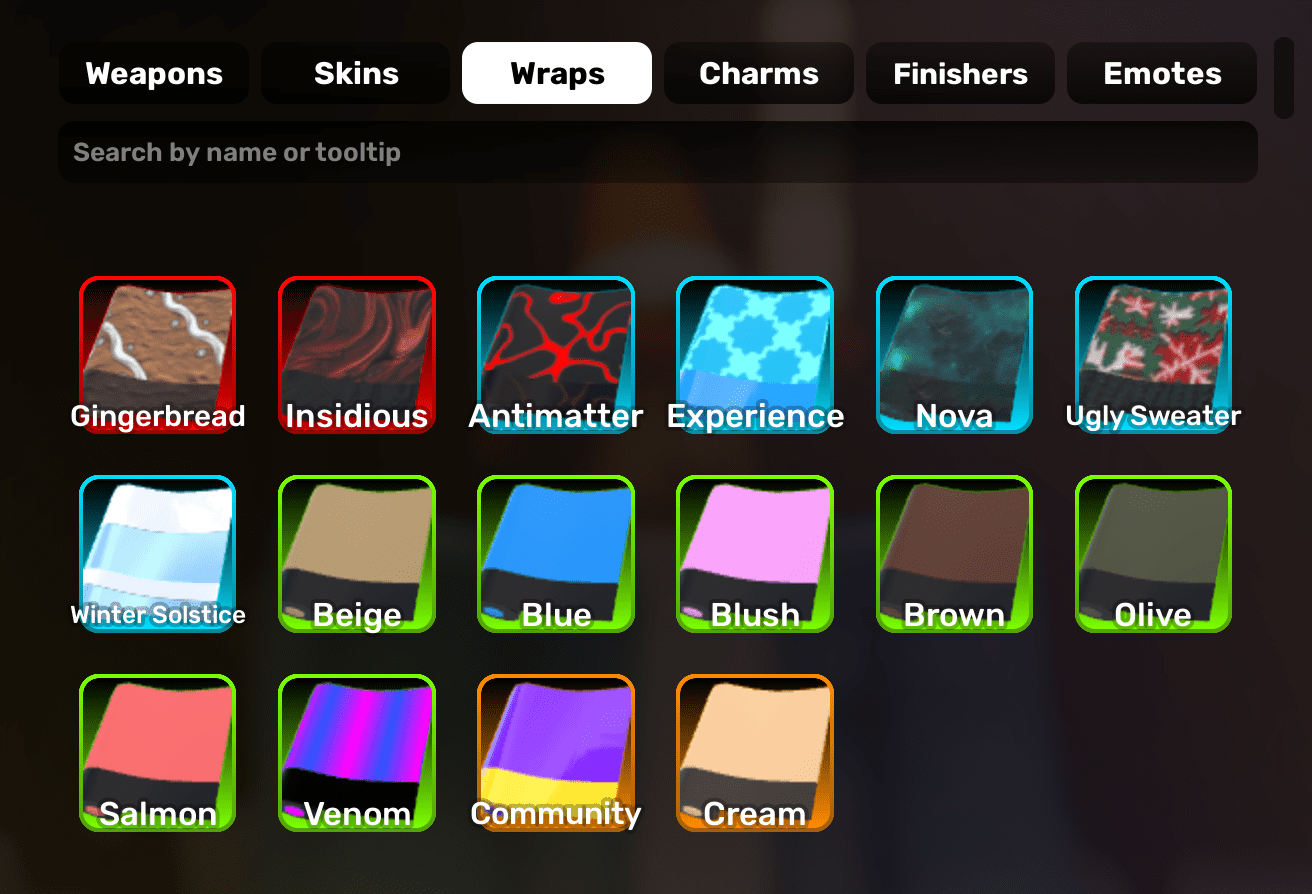Pick the Blush pink wrap
The image size is (1312, 894).
755,554
